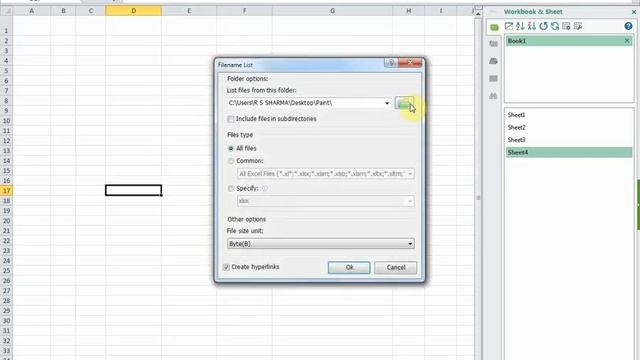This screenshot has width=640, height=360.
Task: Select column H header
Action: pyautogui.click(x=409, y=11)
